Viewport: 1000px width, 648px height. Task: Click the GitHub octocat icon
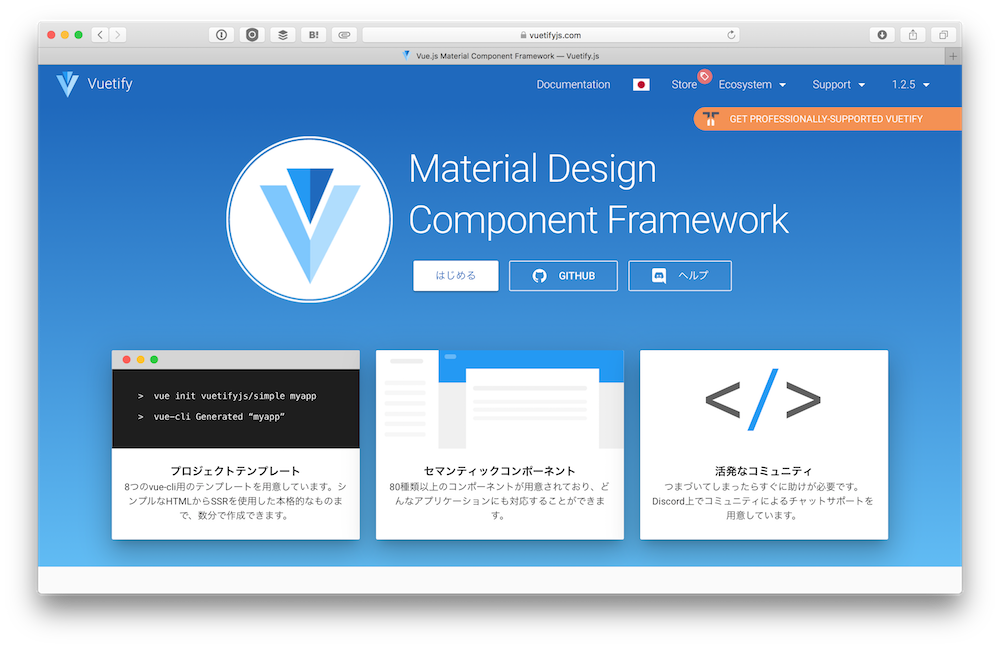pyautogui.click(x=540, y=276)
